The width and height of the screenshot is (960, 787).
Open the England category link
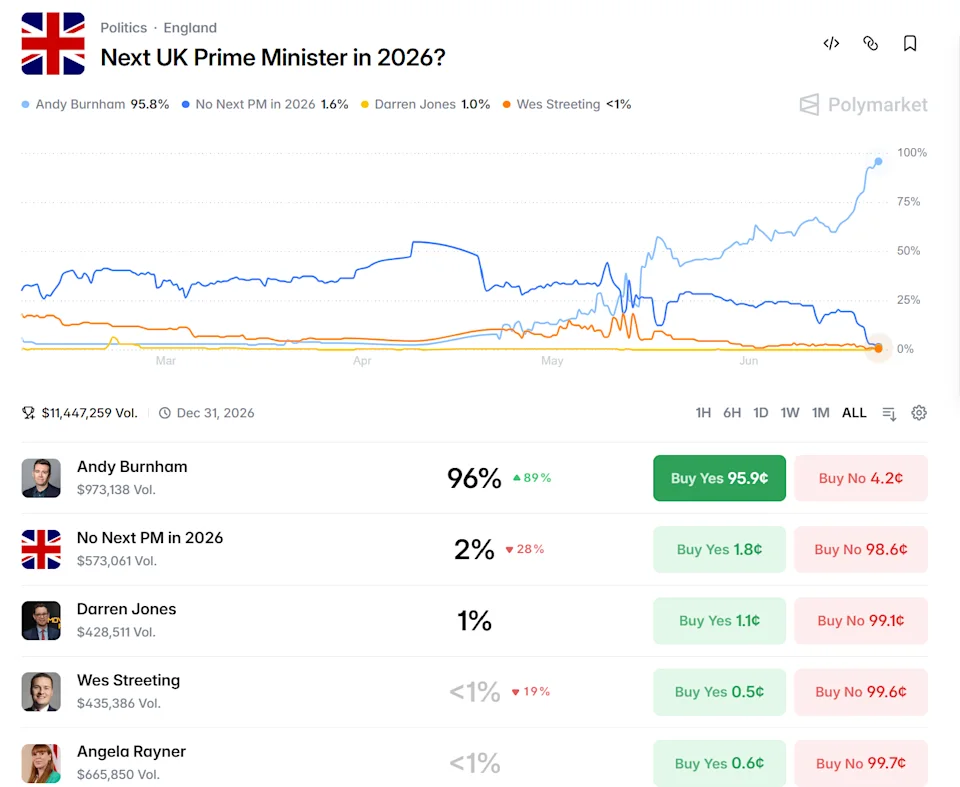[190, 28]
